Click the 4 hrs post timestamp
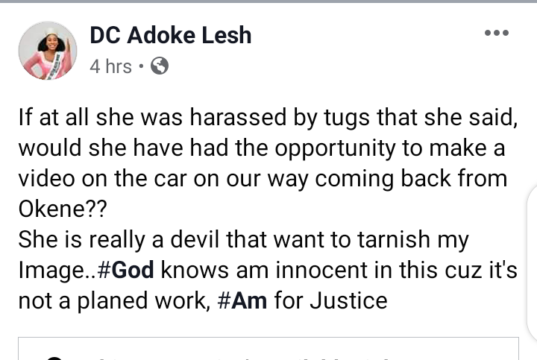537x360 pixels. (x=111, y=66)
